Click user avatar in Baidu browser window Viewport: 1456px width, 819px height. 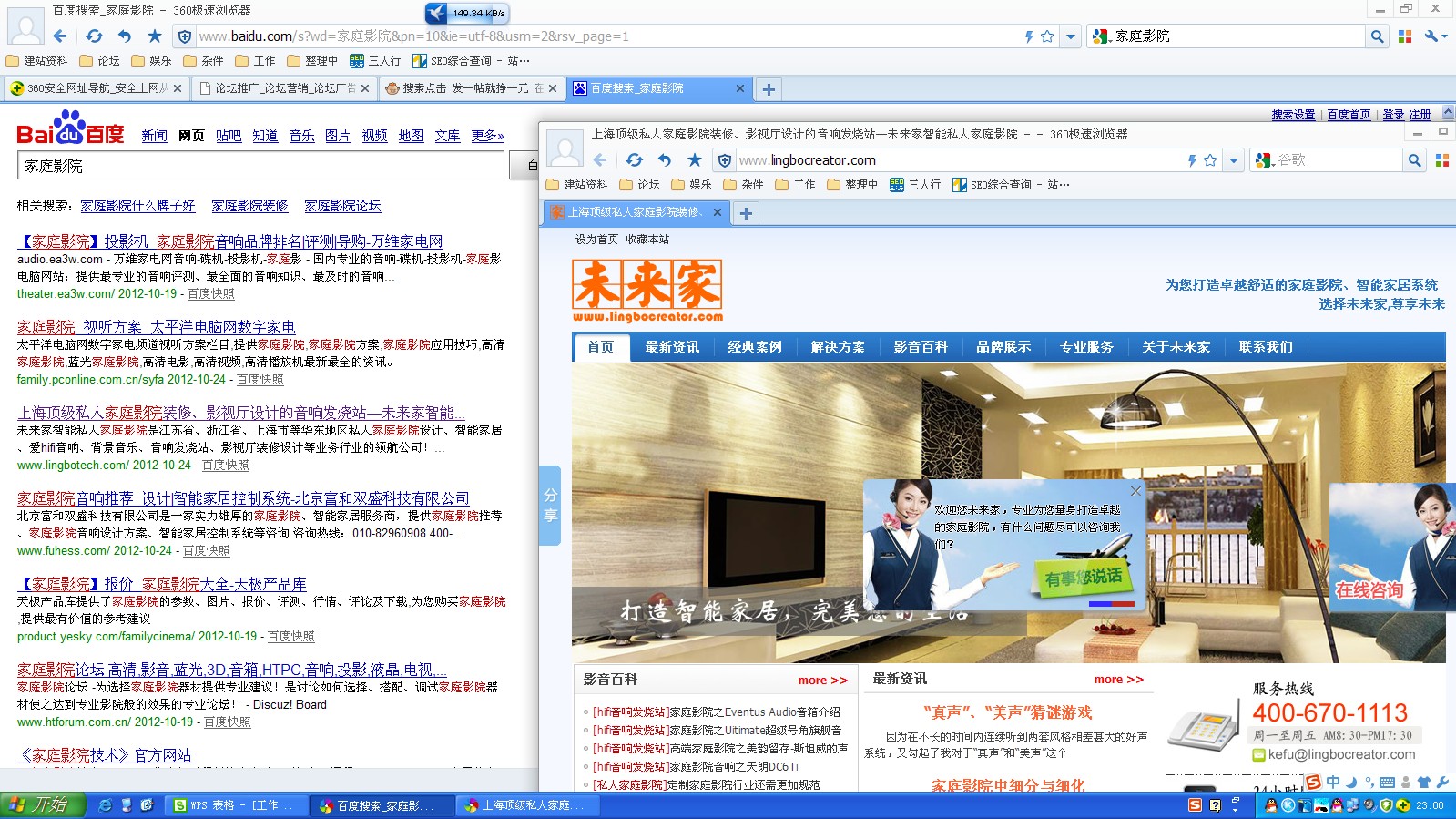25,26
